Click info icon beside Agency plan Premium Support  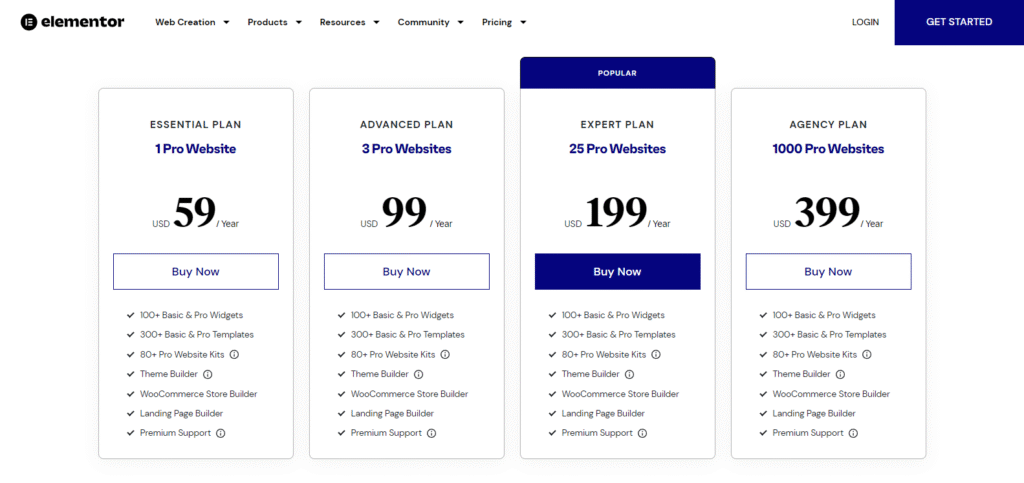tap(854, 433)
